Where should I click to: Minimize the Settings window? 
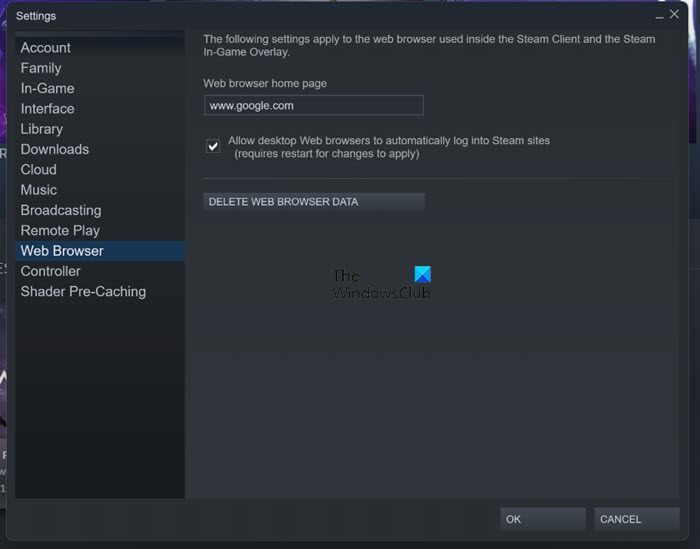pos(659,16)
